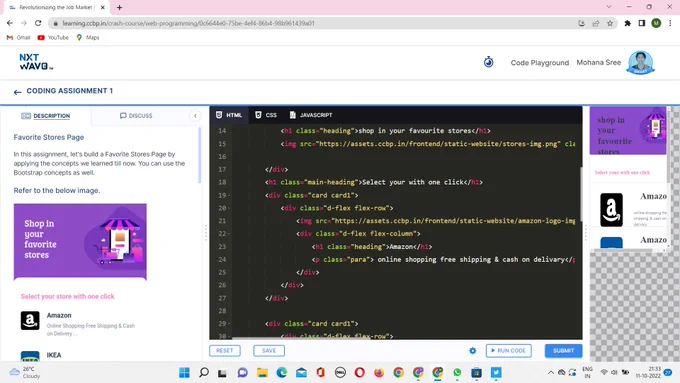Click the weather widget showing 26°C Cloudy
This screenshot has height=383, width=680.
click(x=25, y=372)
